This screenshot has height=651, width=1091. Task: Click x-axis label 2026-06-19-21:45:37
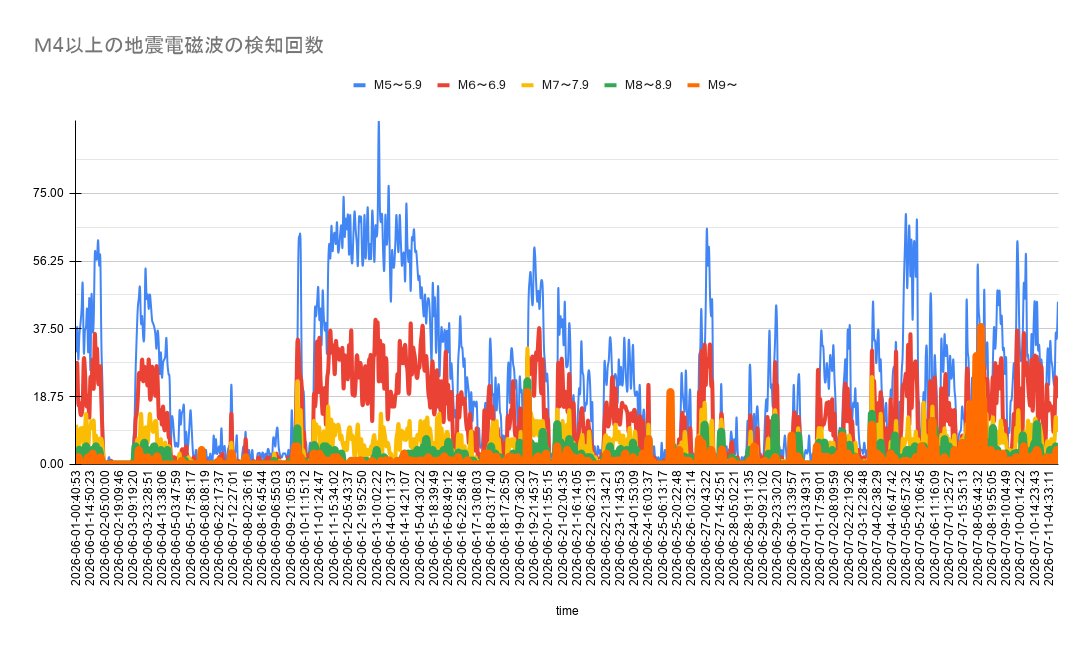[532, 528]
